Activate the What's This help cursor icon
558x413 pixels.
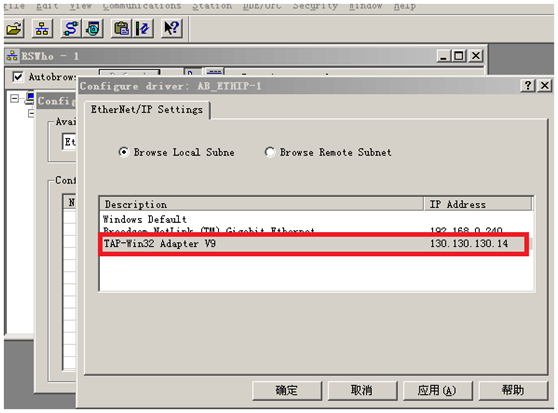click(x=172, y=28)
